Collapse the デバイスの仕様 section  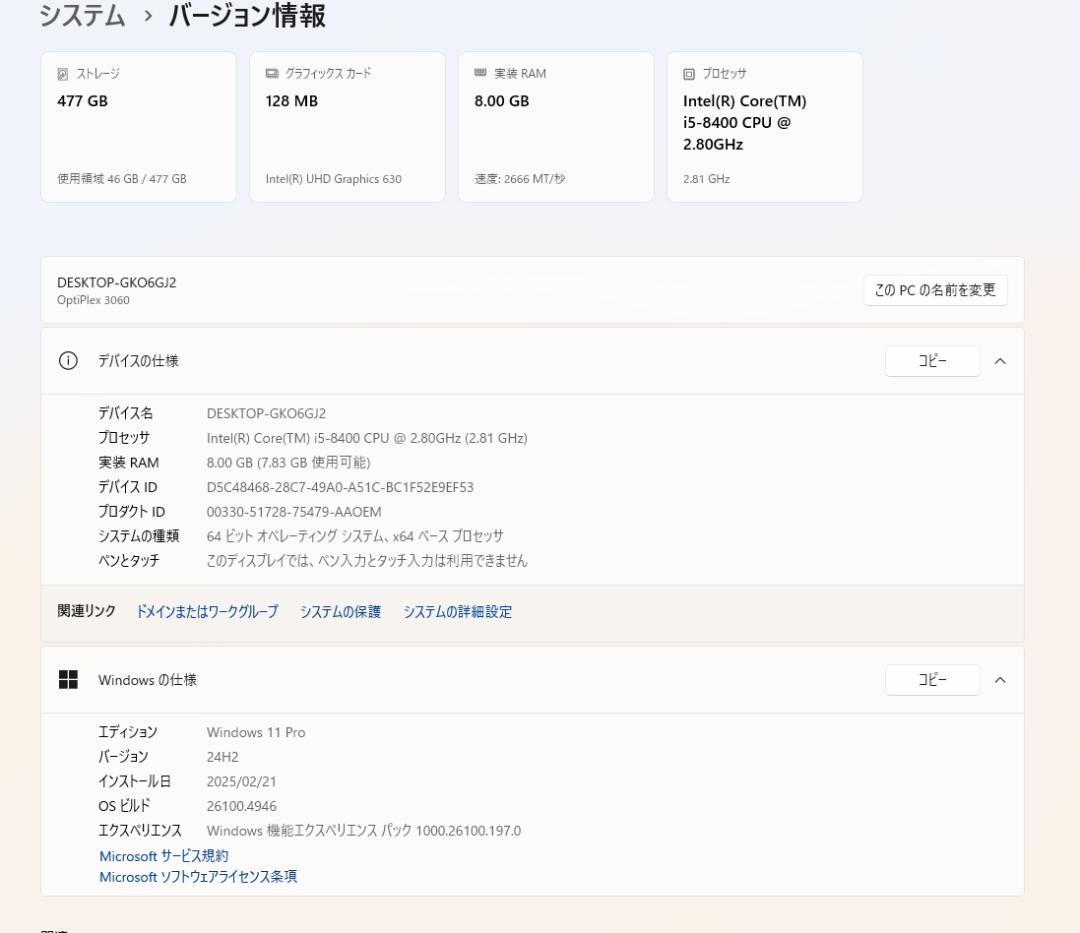(x=999, y=361)
